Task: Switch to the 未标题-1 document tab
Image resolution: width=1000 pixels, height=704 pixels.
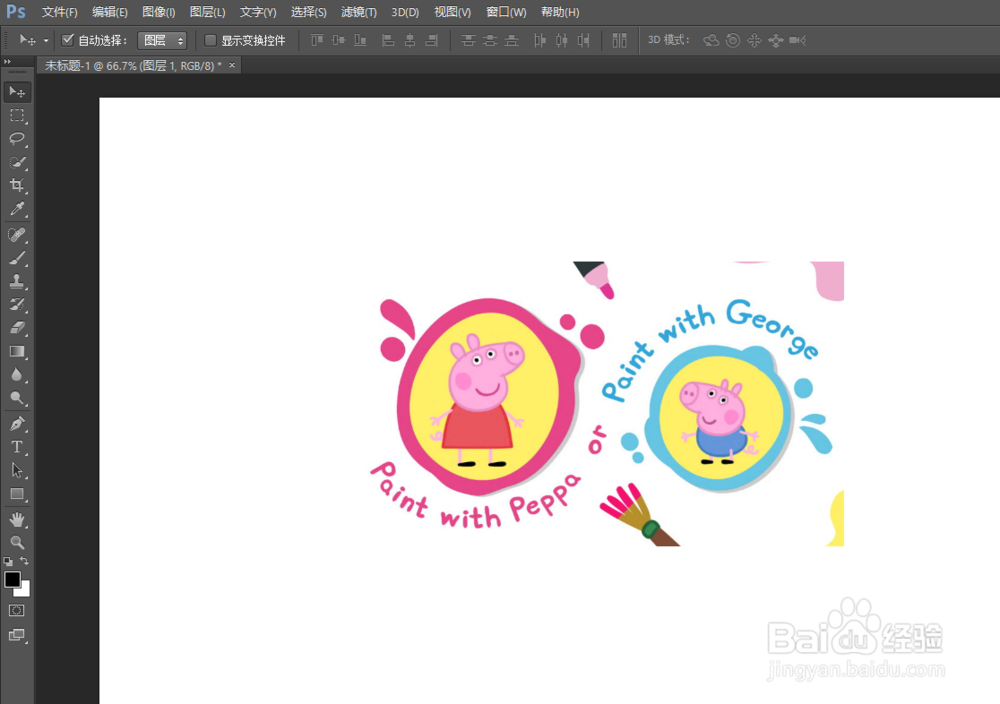Action: 133,66
